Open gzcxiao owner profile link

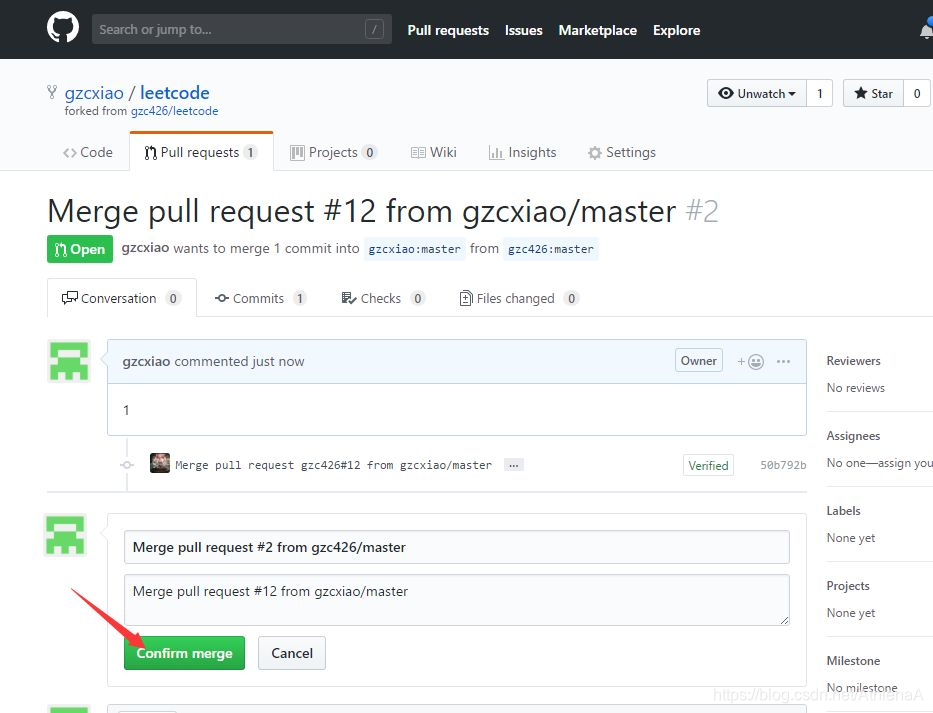pyautogui.click(x=94, y=93)
